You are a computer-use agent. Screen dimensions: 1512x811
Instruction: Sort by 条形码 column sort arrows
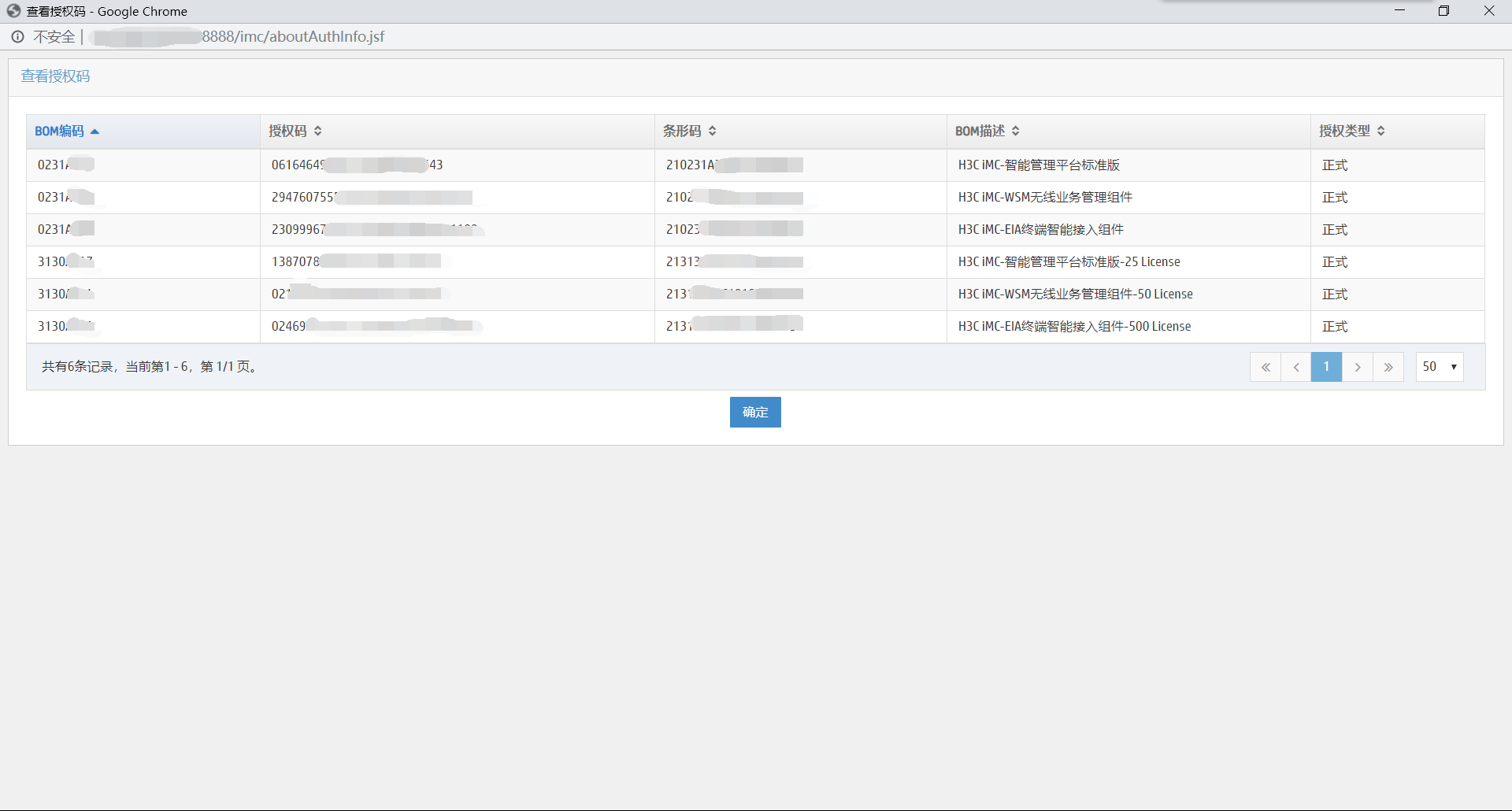point(713,131)
